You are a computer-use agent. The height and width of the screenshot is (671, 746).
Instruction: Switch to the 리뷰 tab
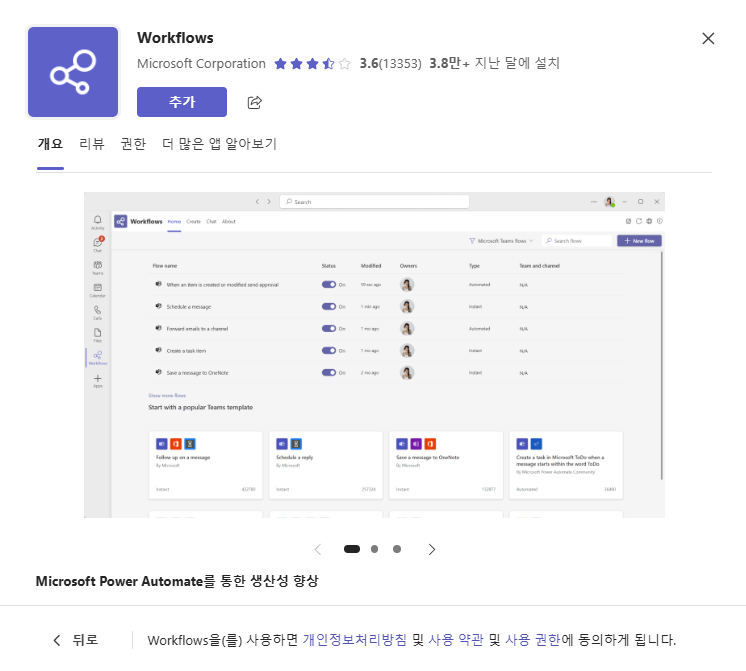point(91,144)
